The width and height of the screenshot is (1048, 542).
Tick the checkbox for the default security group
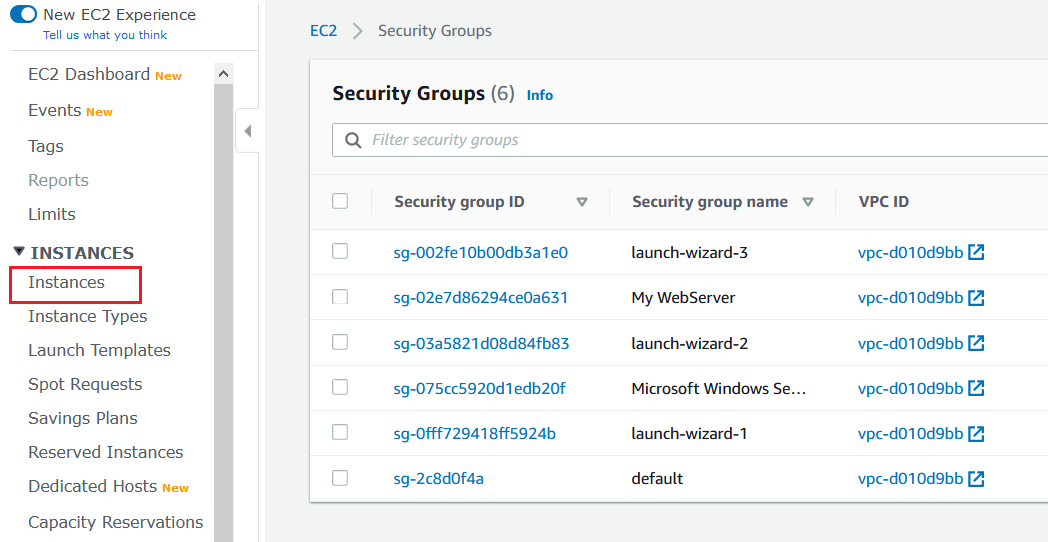pyautogui.click(x=340, y=478)
